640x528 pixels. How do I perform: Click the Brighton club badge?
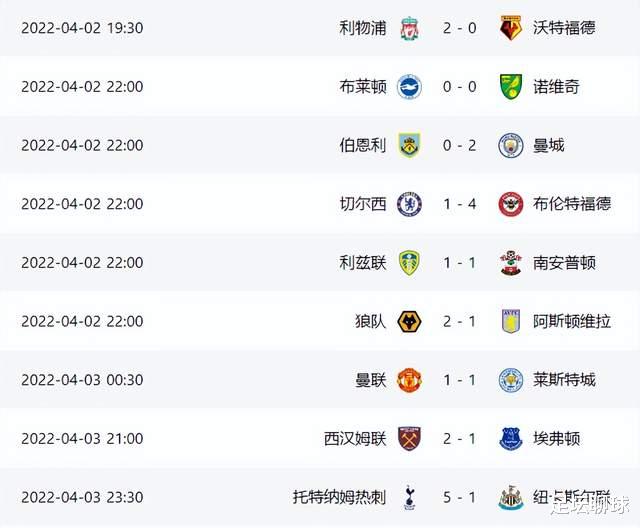(409, 87)
